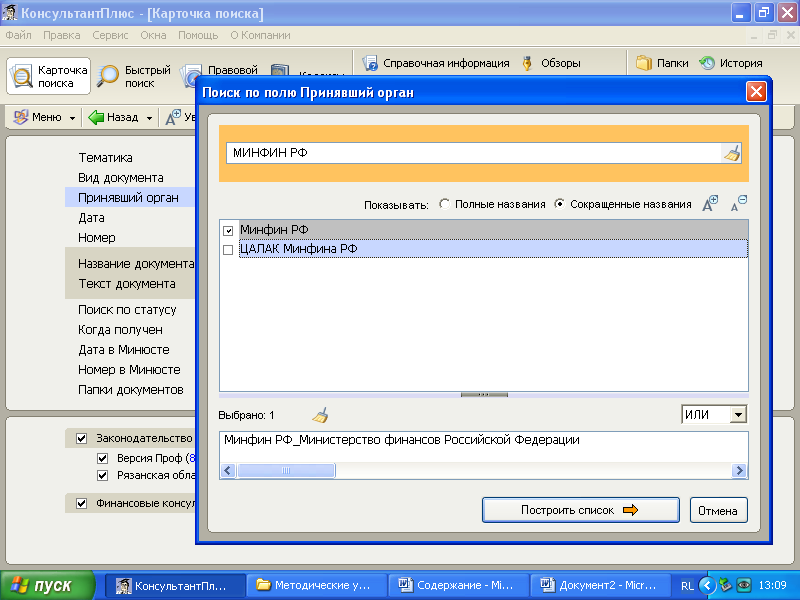Toggle Финансовые консультации checkbox
This screenshot has width=800, height=600.
pos(82,504)
